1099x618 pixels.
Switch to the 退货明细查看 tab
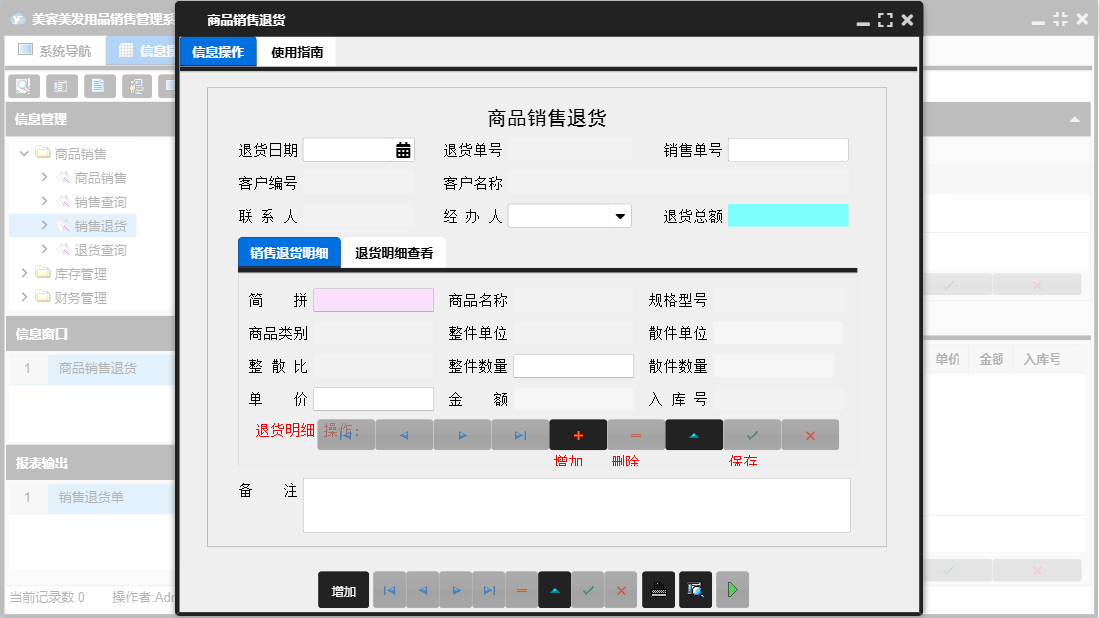point(394,252)
